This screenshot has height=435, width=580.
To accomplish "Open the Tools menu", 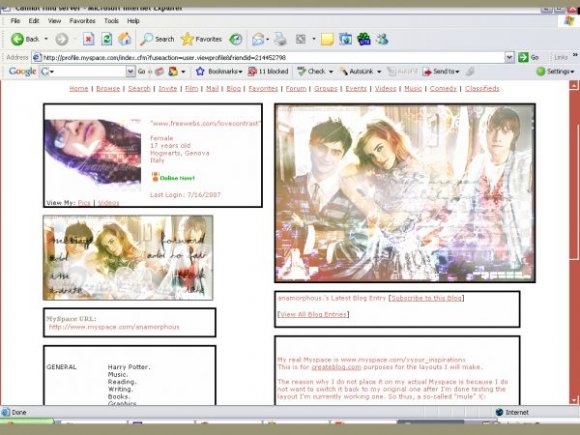I will coord(111,21).
